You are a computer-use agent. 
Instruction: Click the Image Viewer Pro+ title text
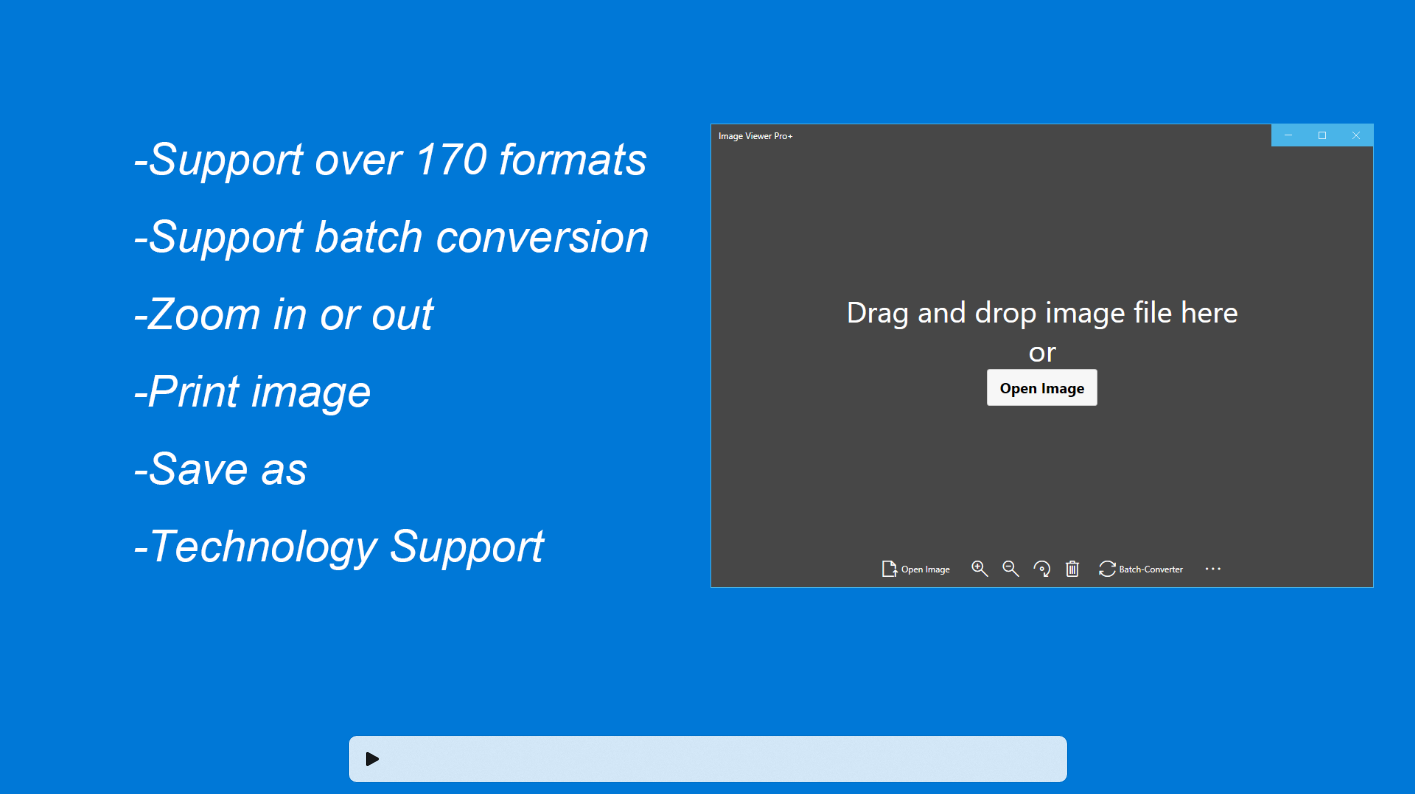point(755,136)
